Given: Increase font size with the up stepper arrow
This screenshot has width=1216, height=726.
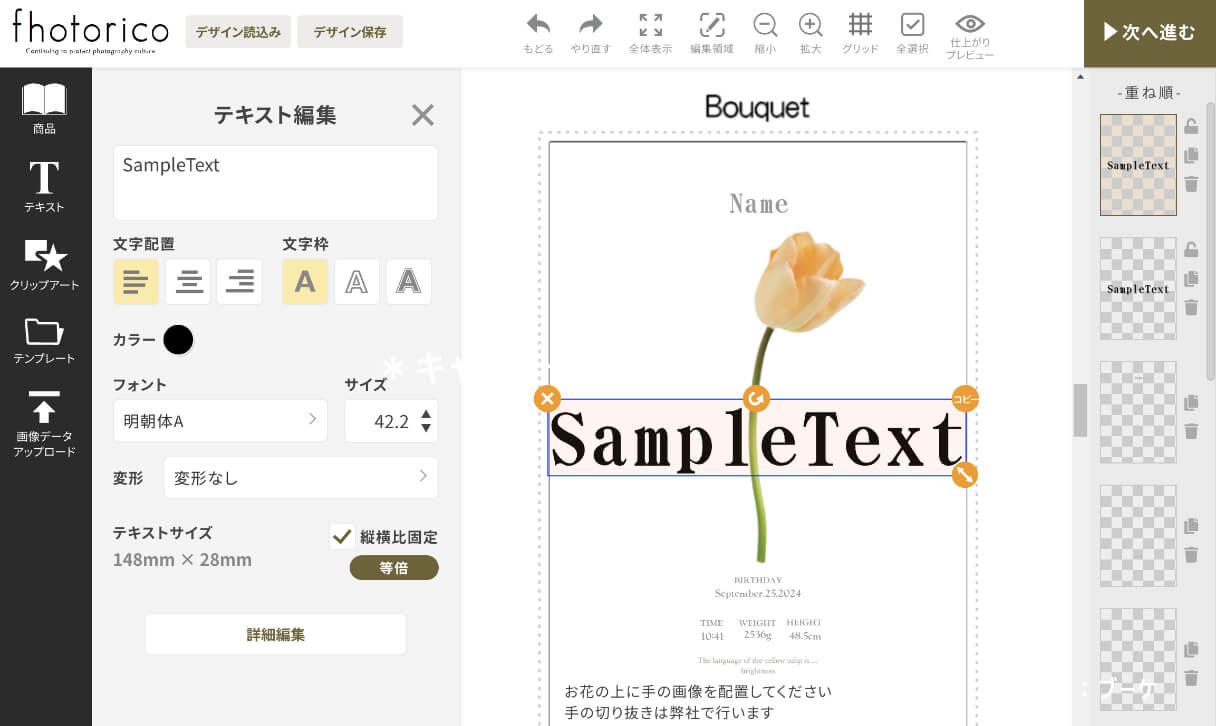Looking at the screenshot, I should (426, 414).
